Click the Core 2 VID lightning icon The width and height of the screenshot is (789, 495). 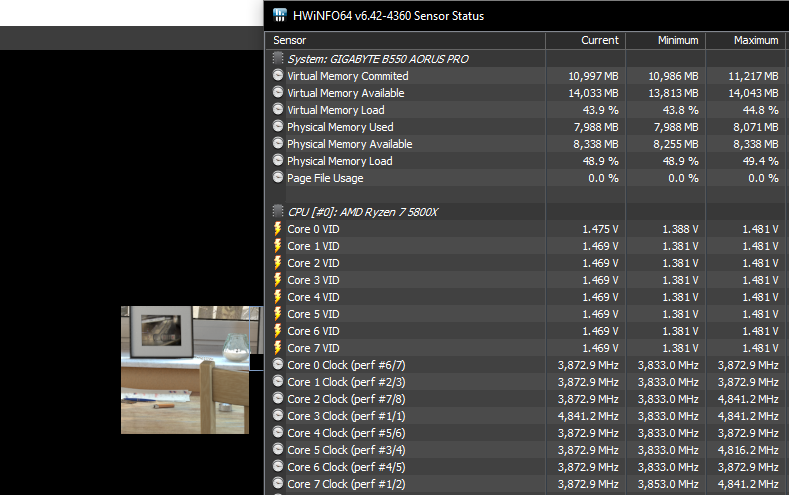277,263
